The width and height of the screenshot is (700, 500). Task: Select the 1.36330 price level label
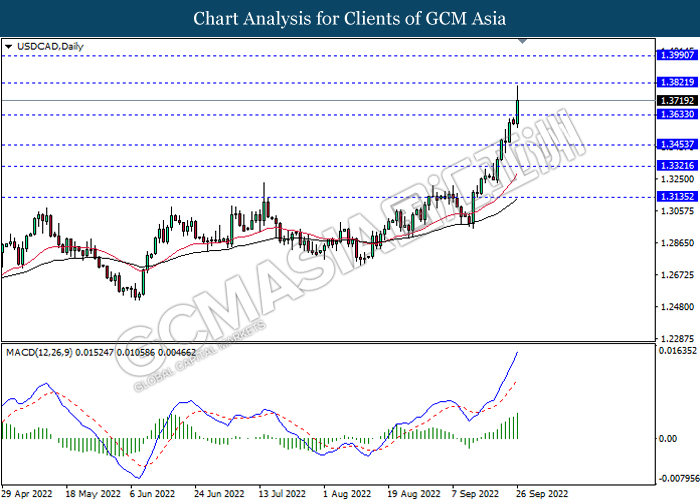[x=677, y=114]
